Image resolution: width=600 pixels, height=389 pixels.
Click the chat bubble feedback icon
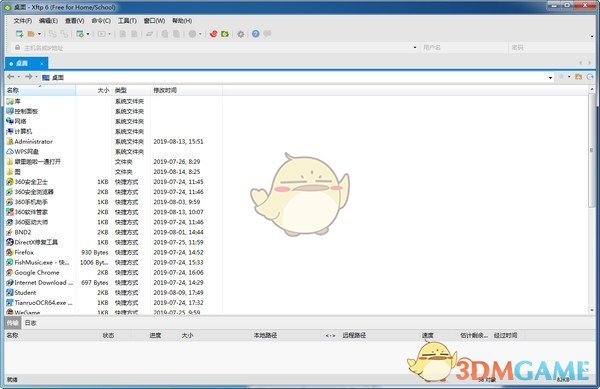[x=267, y=34]
